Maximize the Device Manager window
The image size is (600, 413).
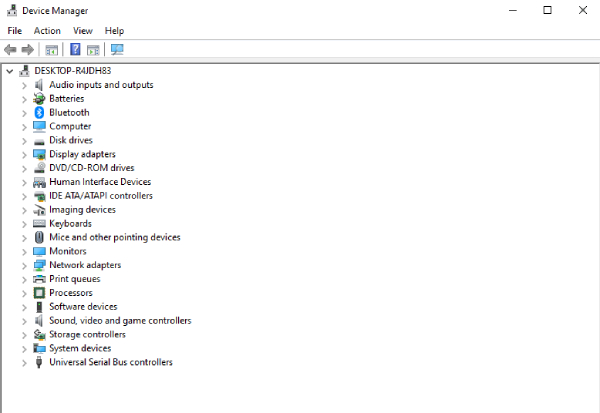pos(548,10)
